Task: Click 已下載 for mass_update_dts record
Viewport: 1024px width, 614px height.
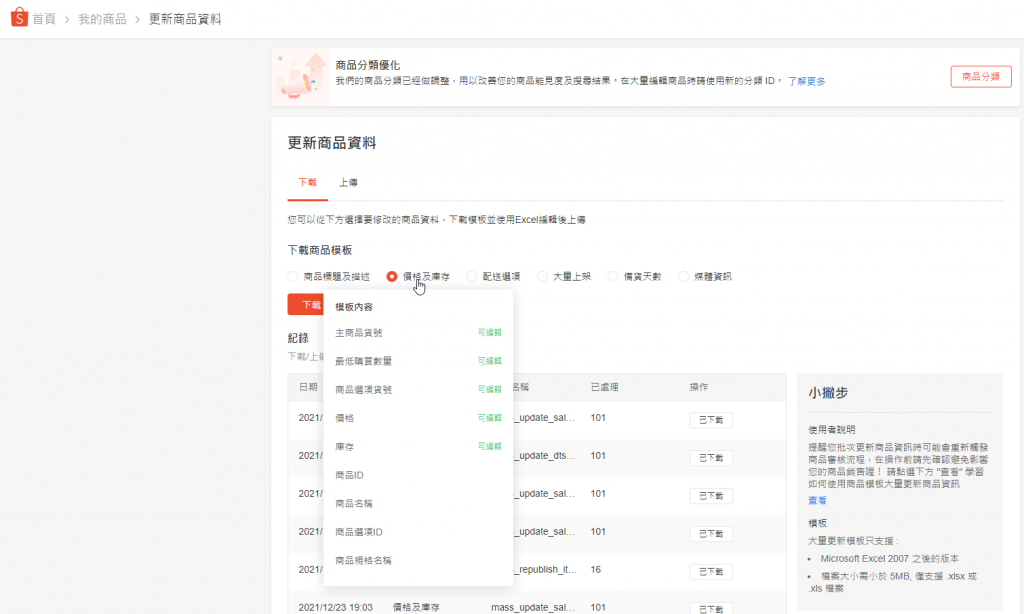Action: point(710,457)
